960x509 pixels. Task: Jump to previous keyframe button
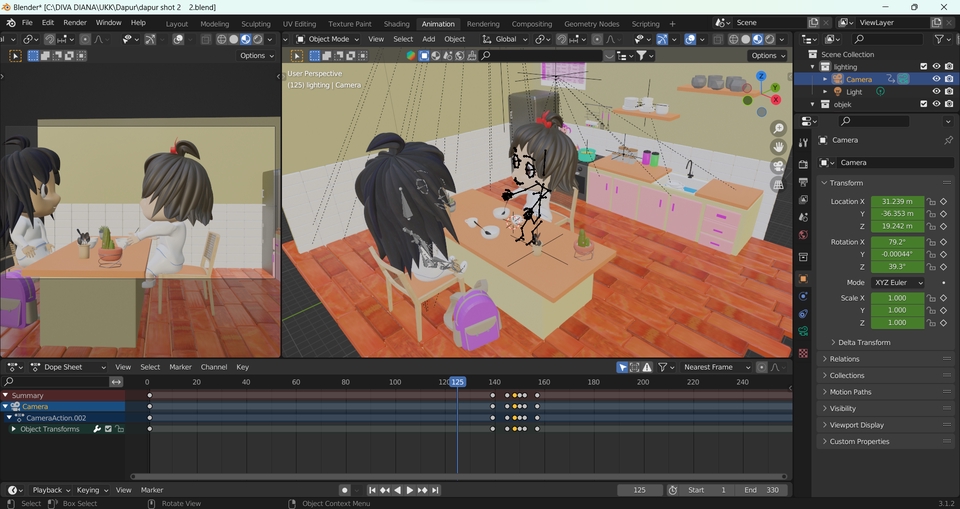click(x=384, y=490)
